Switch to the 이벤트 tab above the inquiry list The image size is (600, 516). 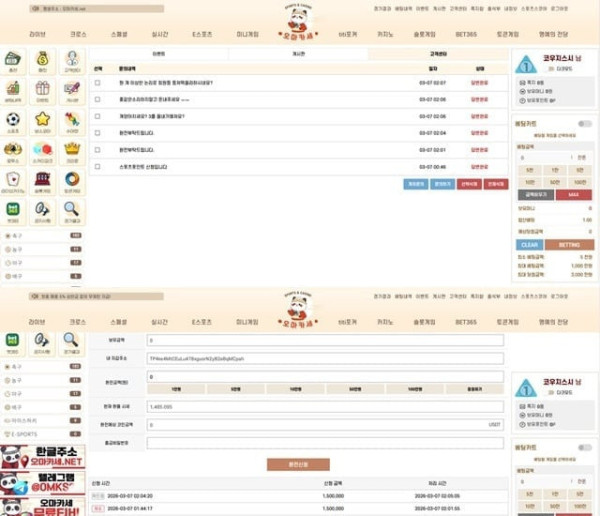click(x=159, y=54)
